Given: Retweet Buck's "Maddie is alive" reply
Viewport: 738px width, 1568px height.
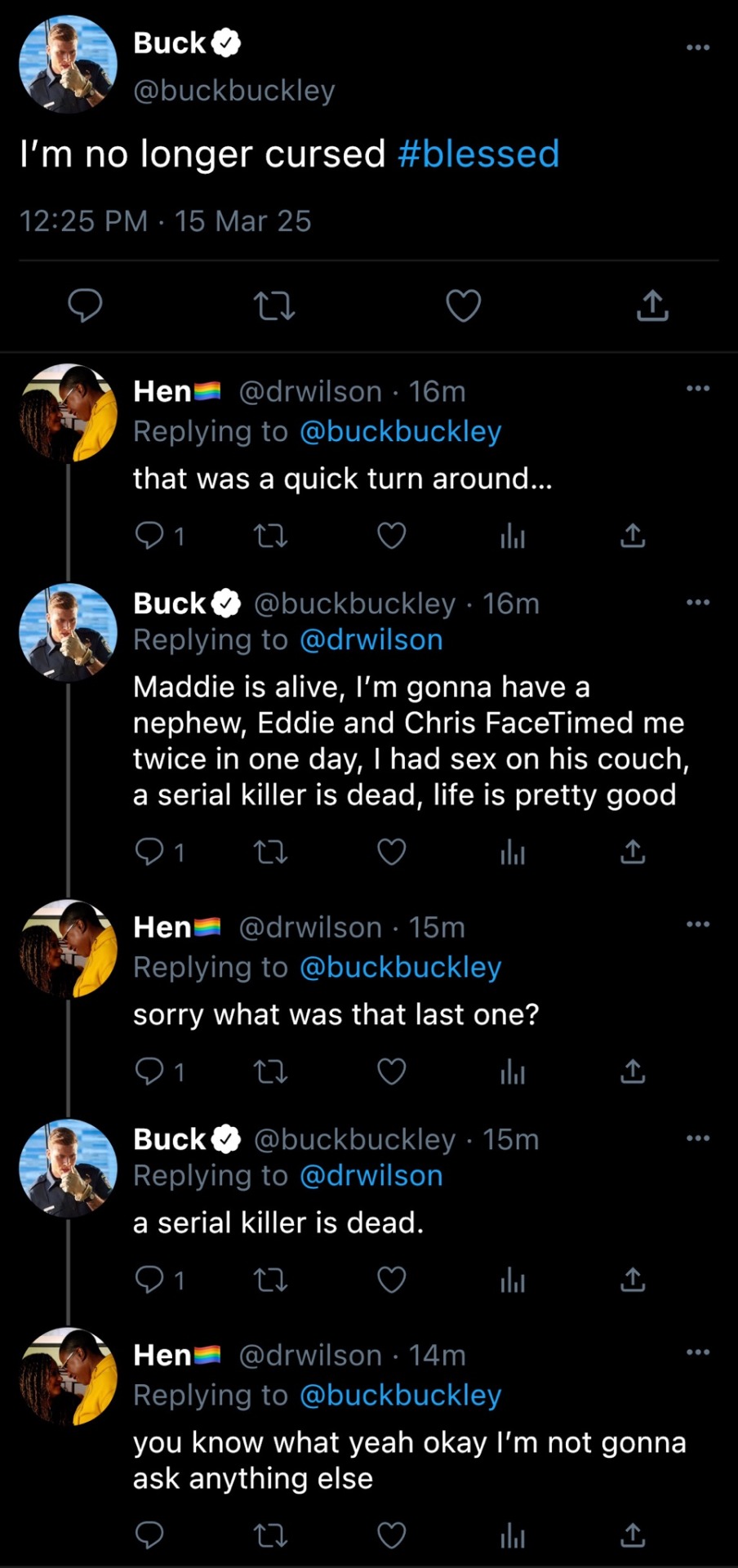Looking at the screenshot, I should 270,853.
